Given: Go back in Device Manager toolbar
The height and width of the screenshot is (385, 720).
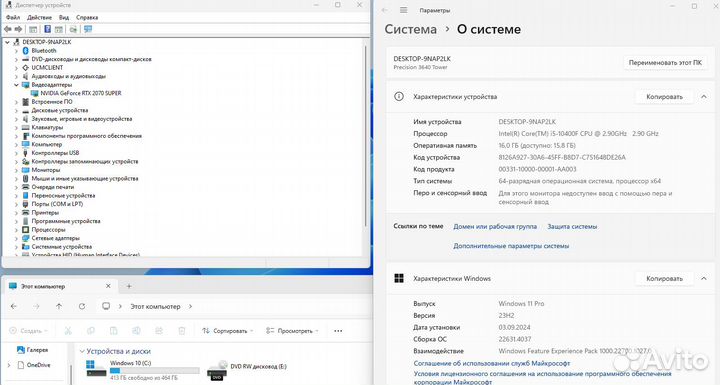Looking at the screenshot, I should pyautogui.click(x=8, y=29).
